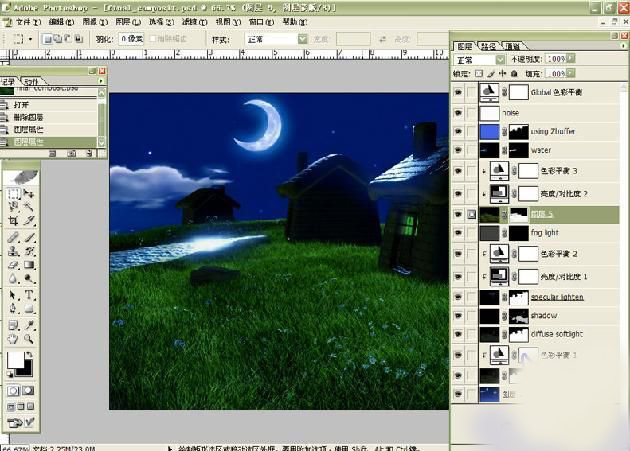Screen dimensions: 630x451
Task: Select the Zoom magnifier tool
Action: click(x=29, y=339)
